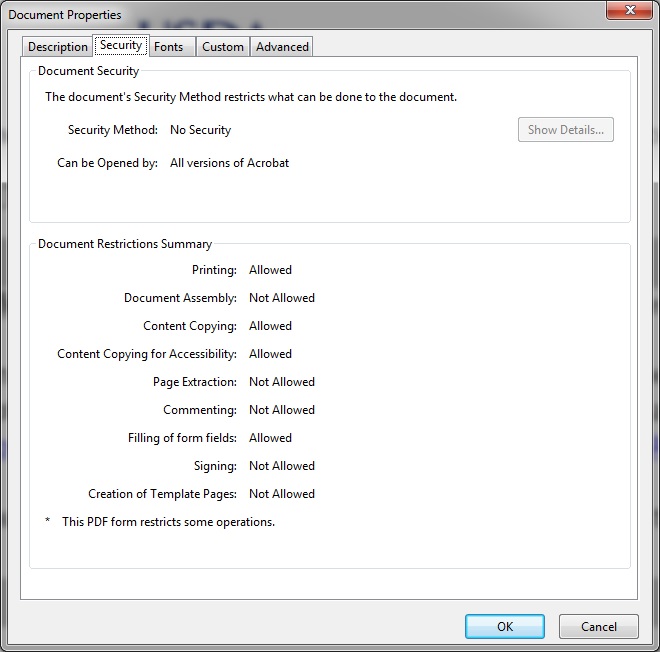Click the Page Extraction label
The image size is (660, 652).
click(194, 382)
